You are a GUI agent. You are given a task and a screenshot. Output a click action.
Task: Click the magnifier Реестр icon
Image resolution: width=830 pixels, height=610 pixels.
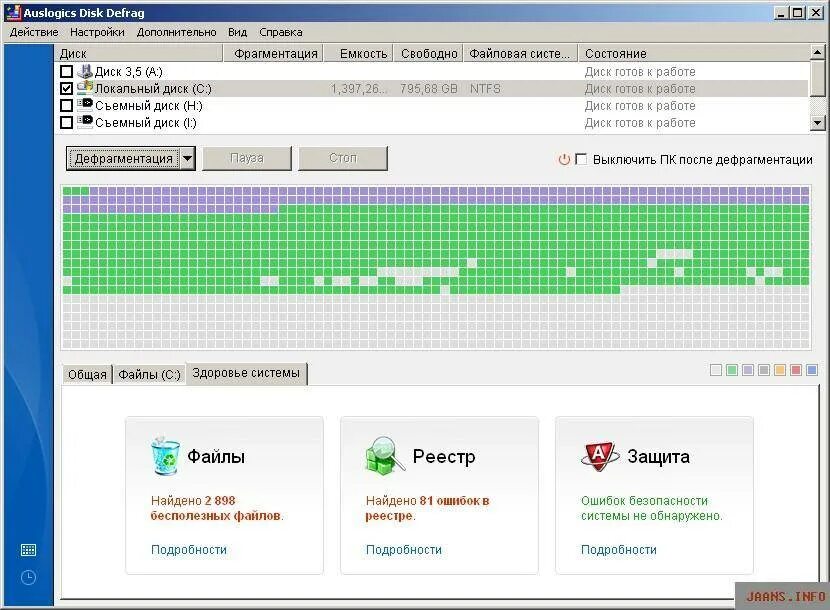click(385, 455)
